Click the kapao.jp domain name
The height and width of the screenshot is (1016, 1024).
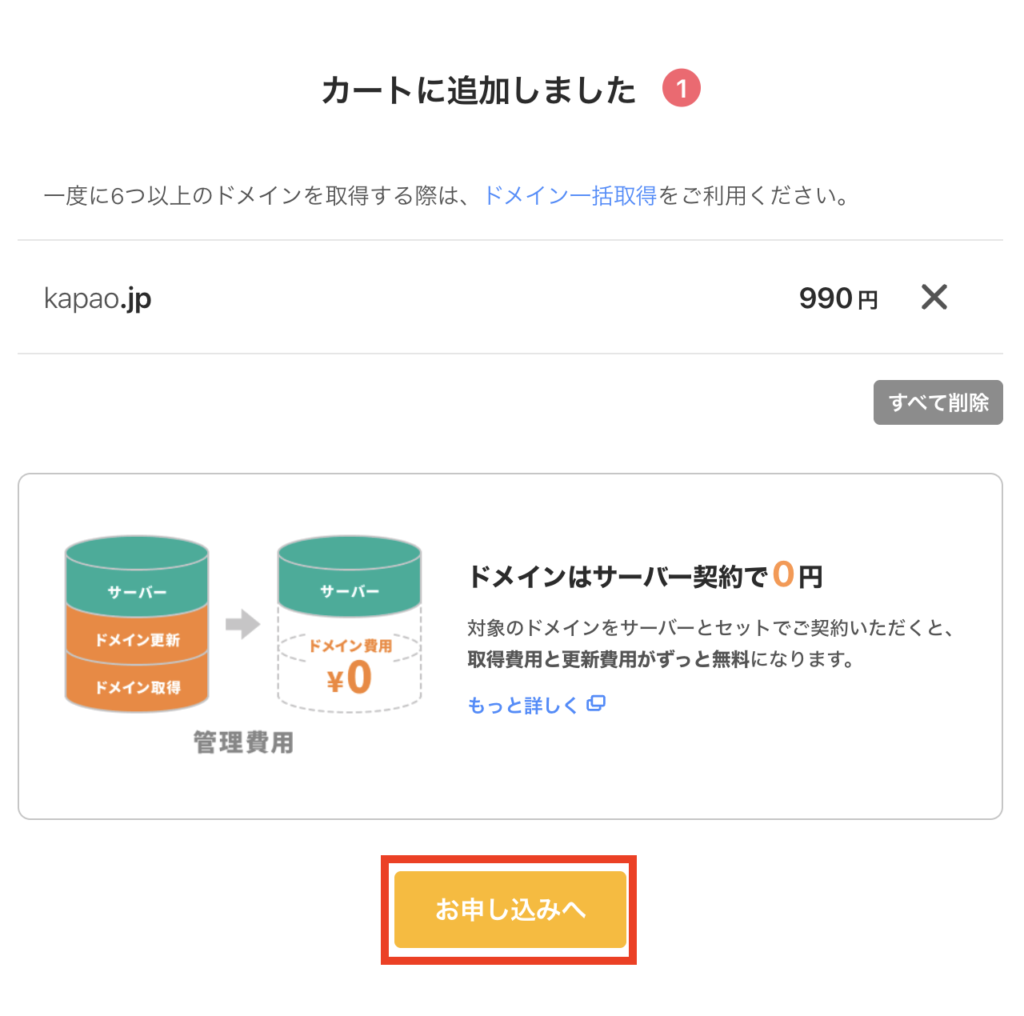(x=98, y=298)
